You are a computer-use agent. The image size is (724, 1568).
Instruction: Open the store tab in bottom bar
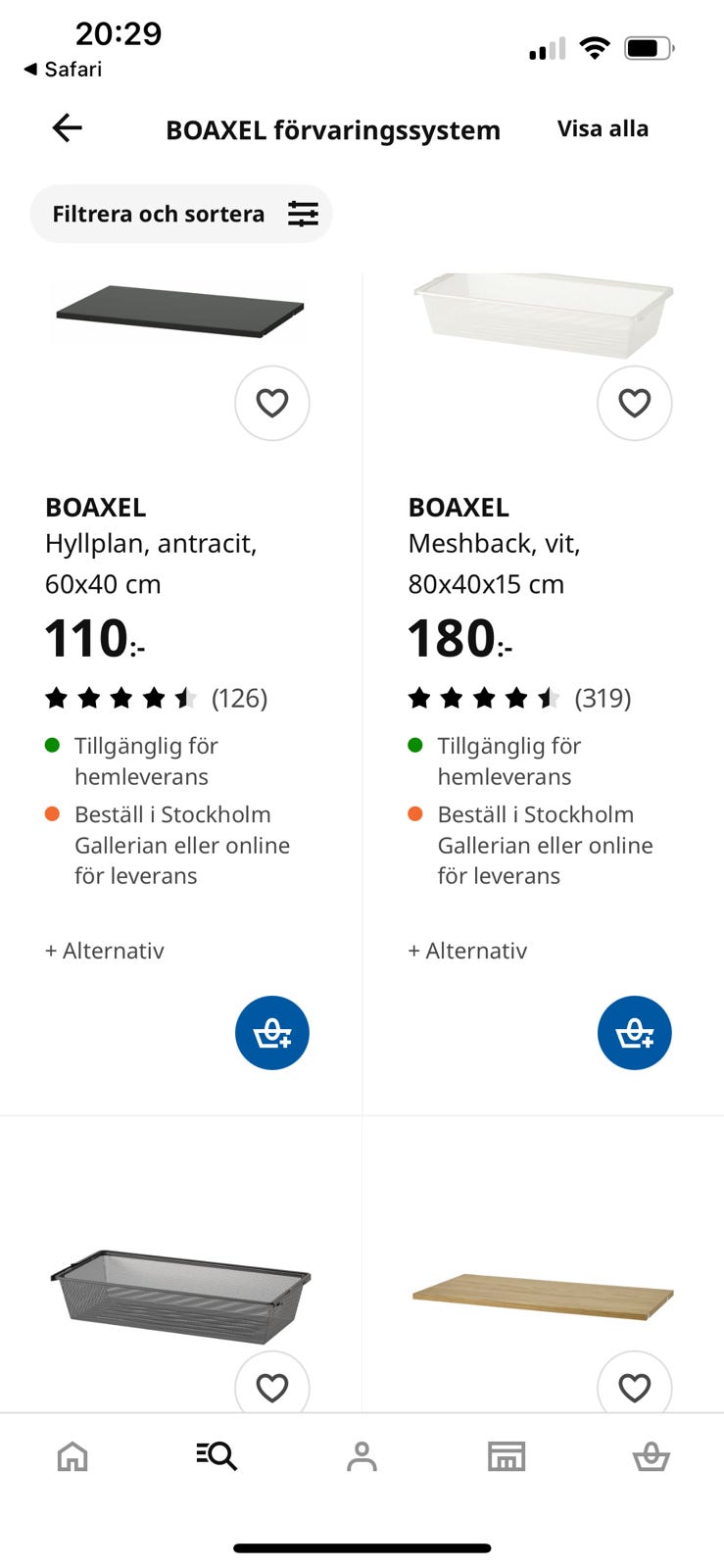[x=507, y=1457]
